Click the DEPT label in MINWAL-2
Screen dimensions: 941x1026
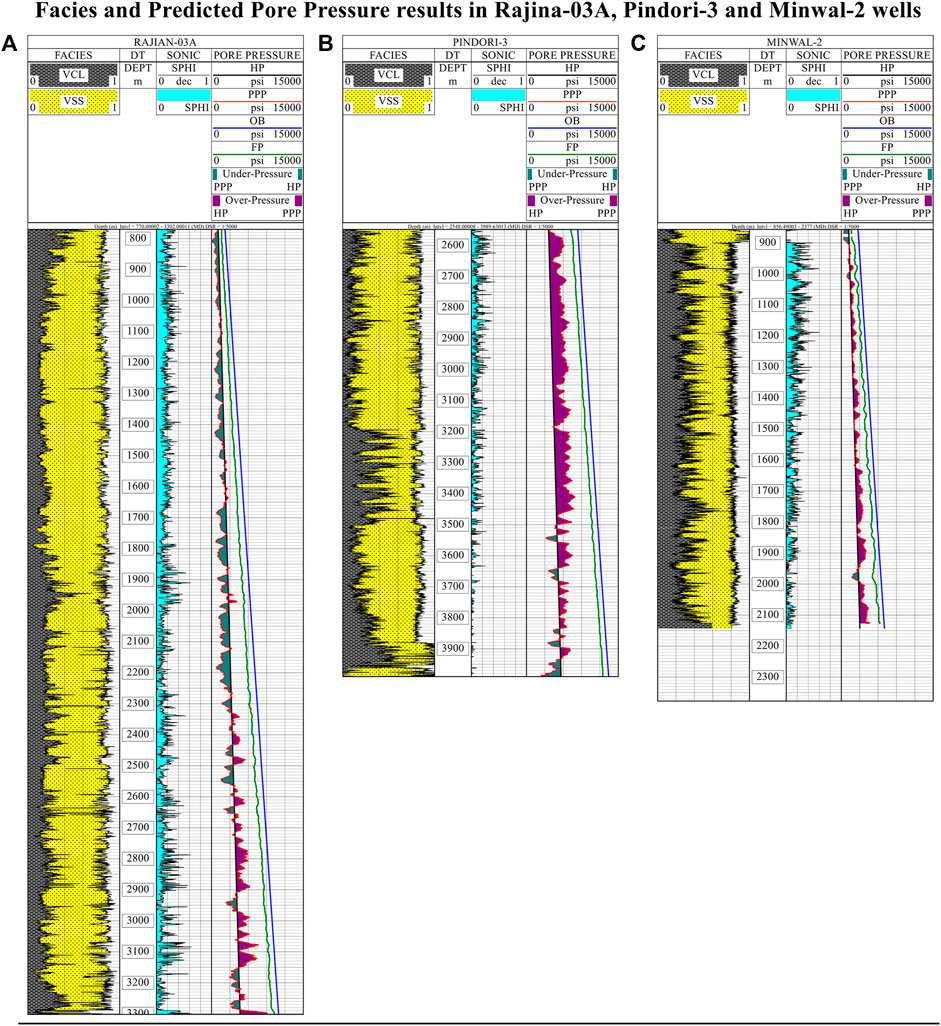coord(767,68)
